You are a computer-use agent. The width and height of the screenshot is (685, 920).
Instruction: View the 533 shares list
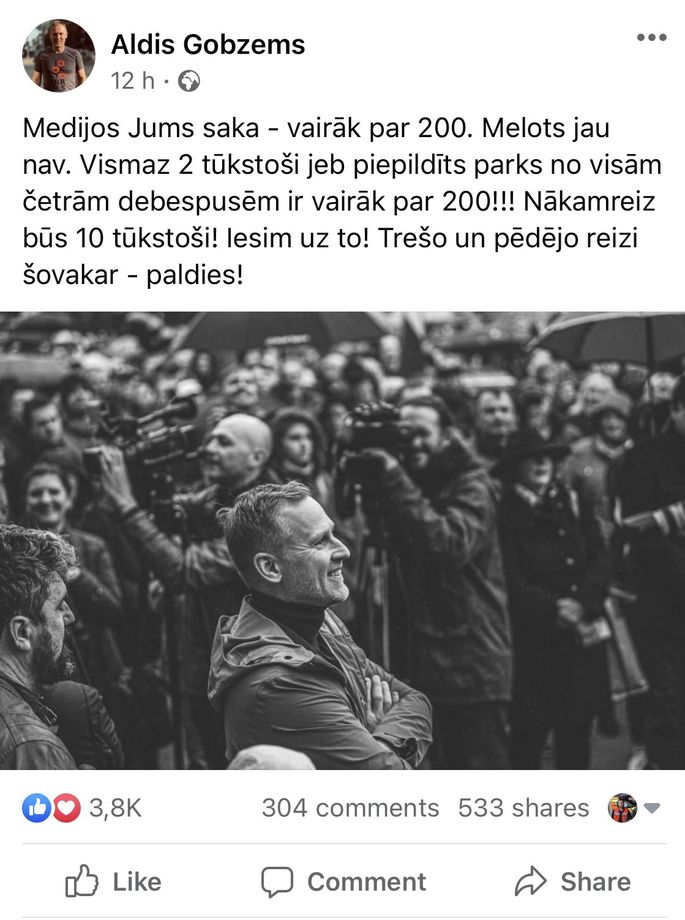(x=524, y=808)
